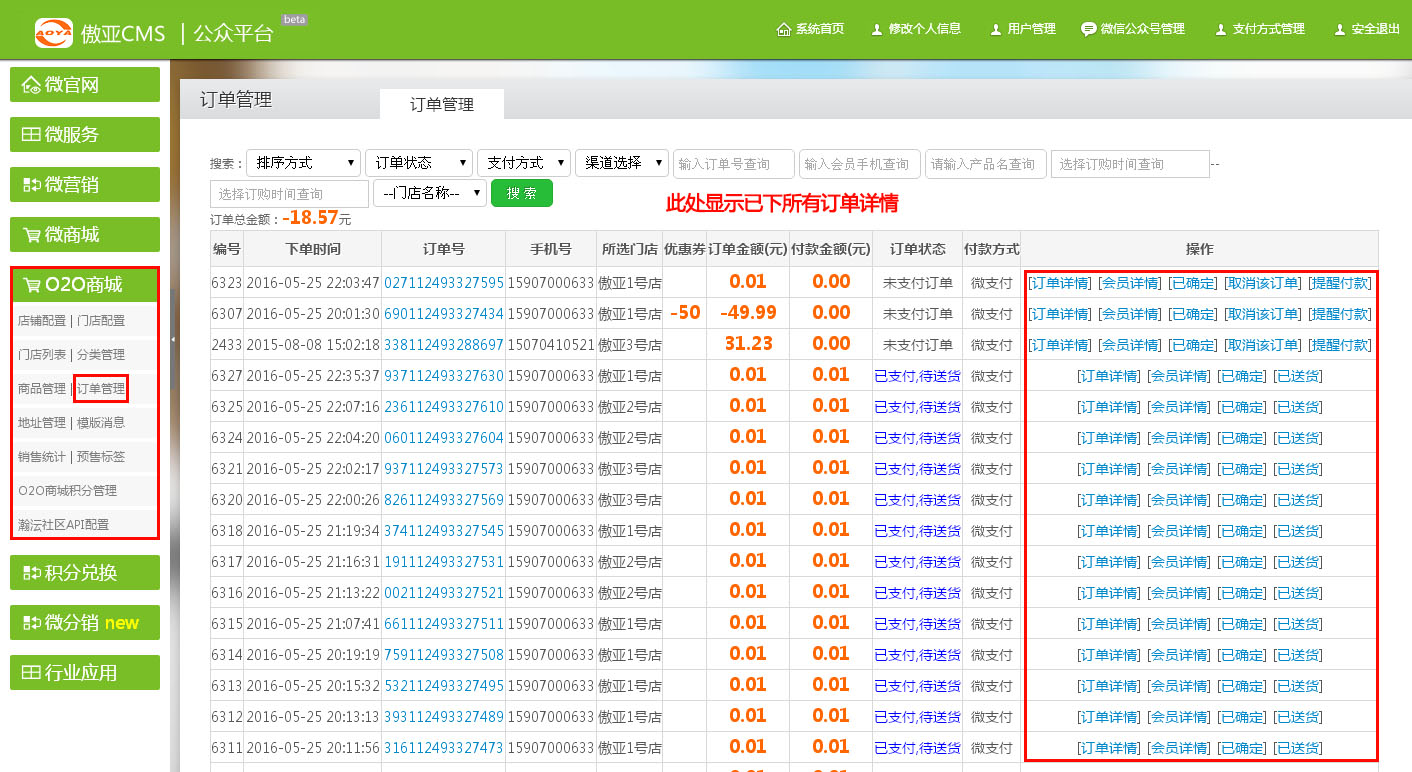This screenshot has width=1412, height=772.
Task: Open the 微官网 sidebar section
Action: coord(85,85)
